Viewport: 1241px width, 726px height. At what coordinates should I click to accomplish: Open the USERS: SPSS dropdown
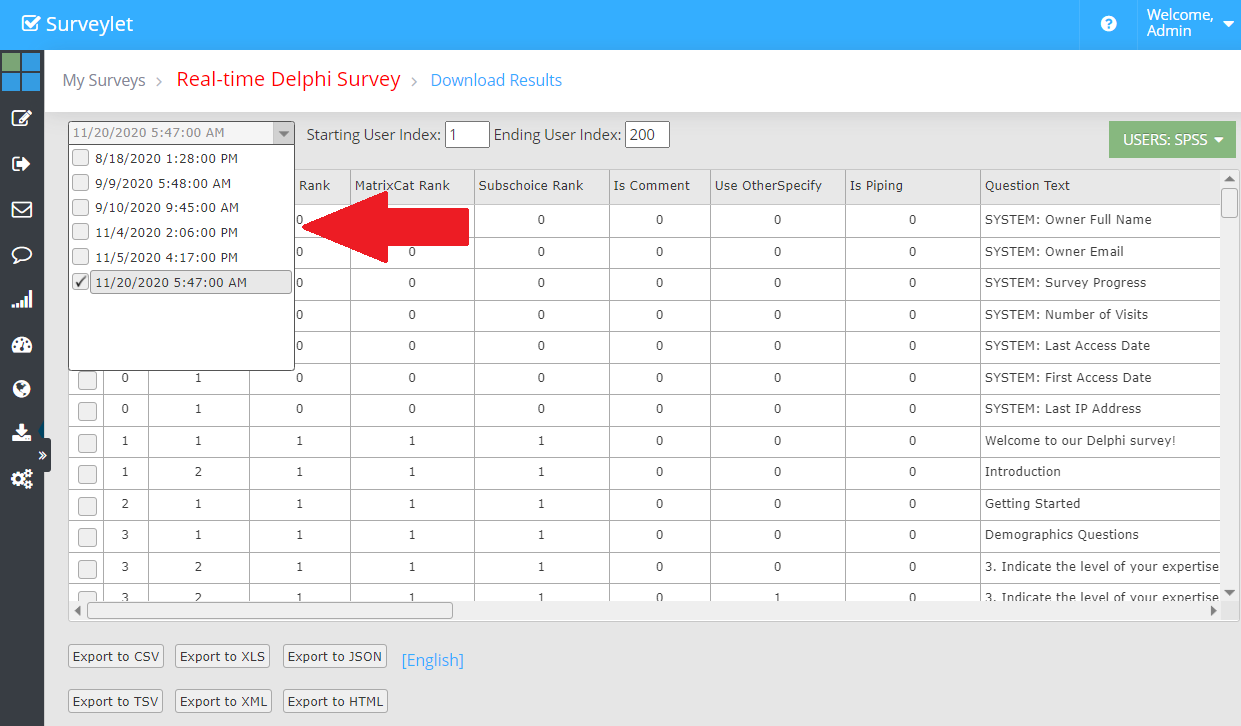click(1172, 140)
